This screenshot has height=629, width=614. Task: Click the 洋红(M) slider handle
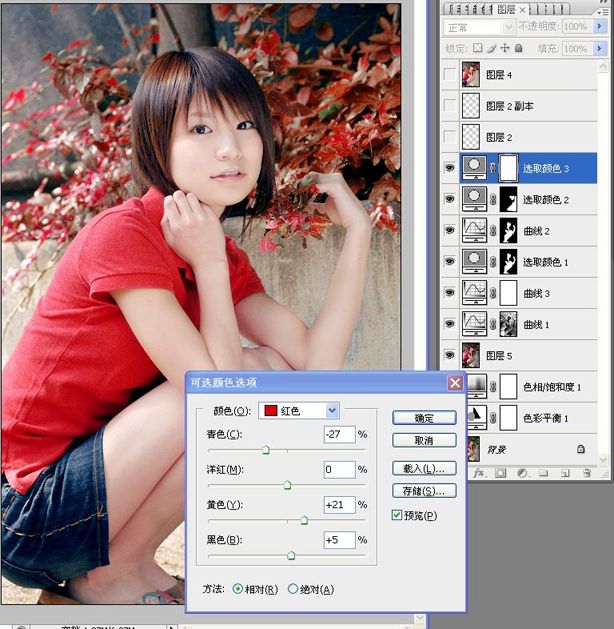click(x=287, y=485)
